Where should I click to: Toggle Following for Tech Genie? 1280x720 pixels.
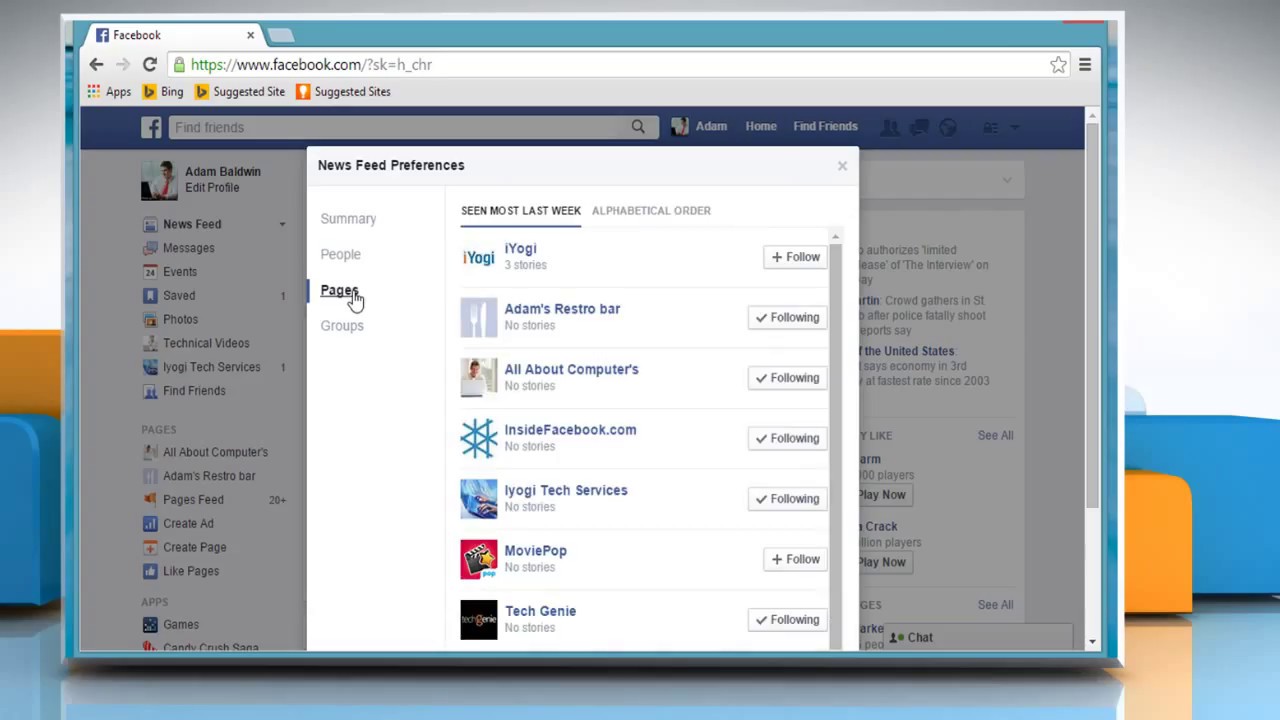point(788,620)
